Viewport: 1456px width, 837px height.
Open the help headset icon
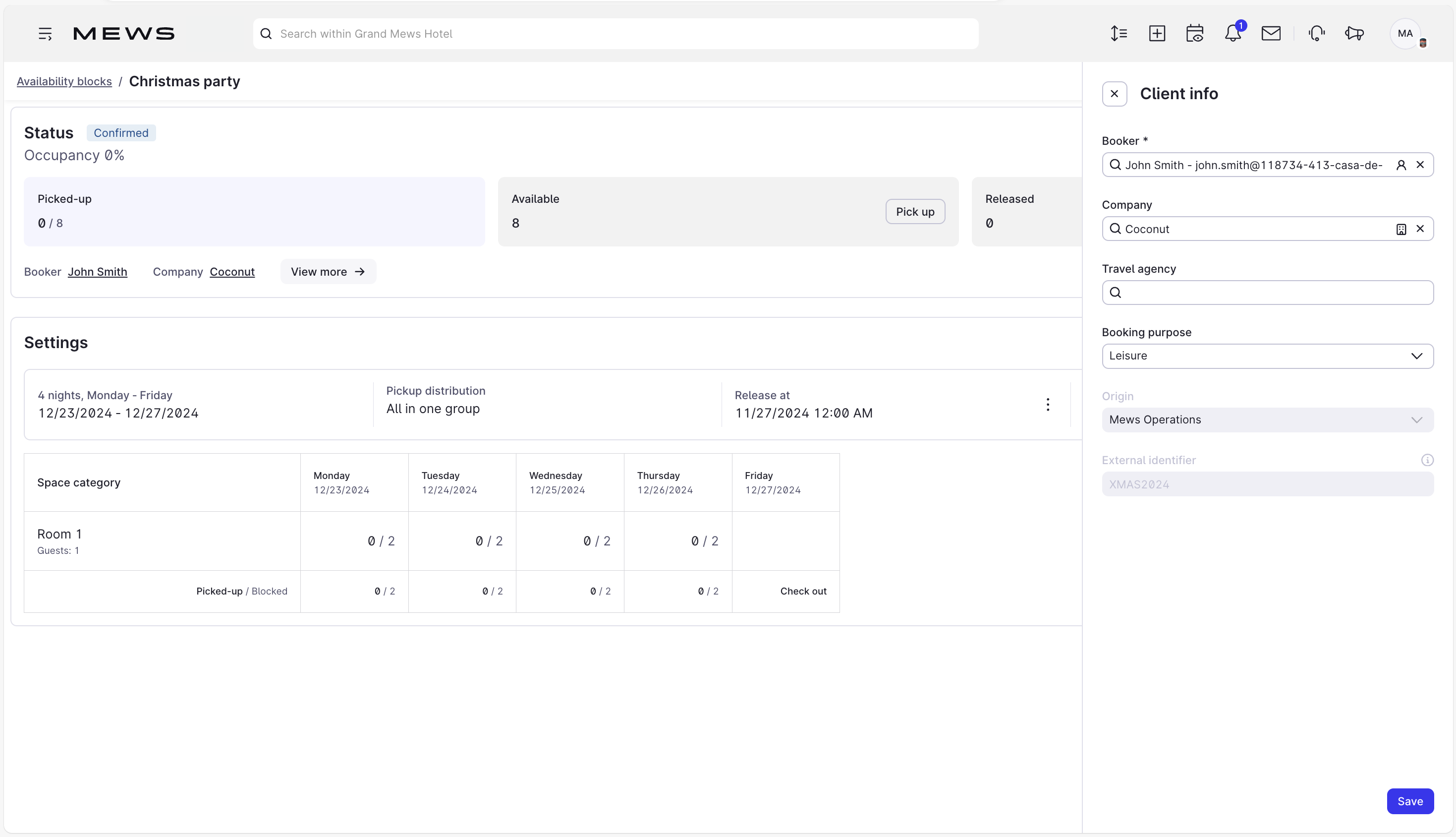coord(1316,33)
